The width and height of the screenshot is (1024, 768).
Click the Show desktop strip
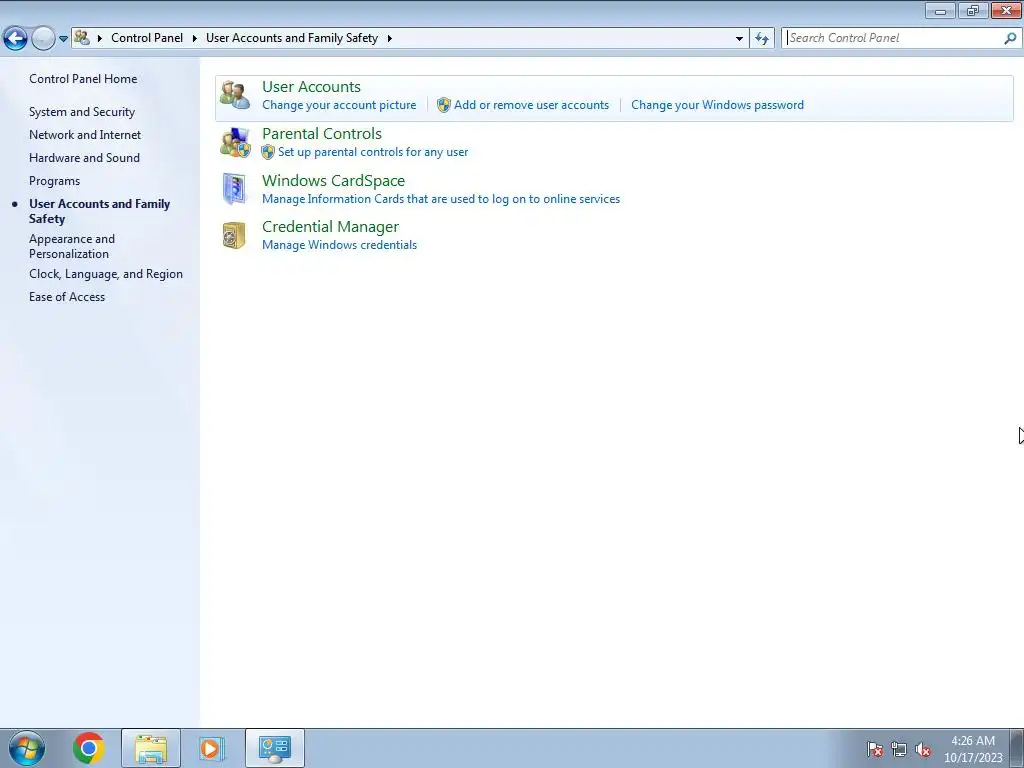[1017, 748]
